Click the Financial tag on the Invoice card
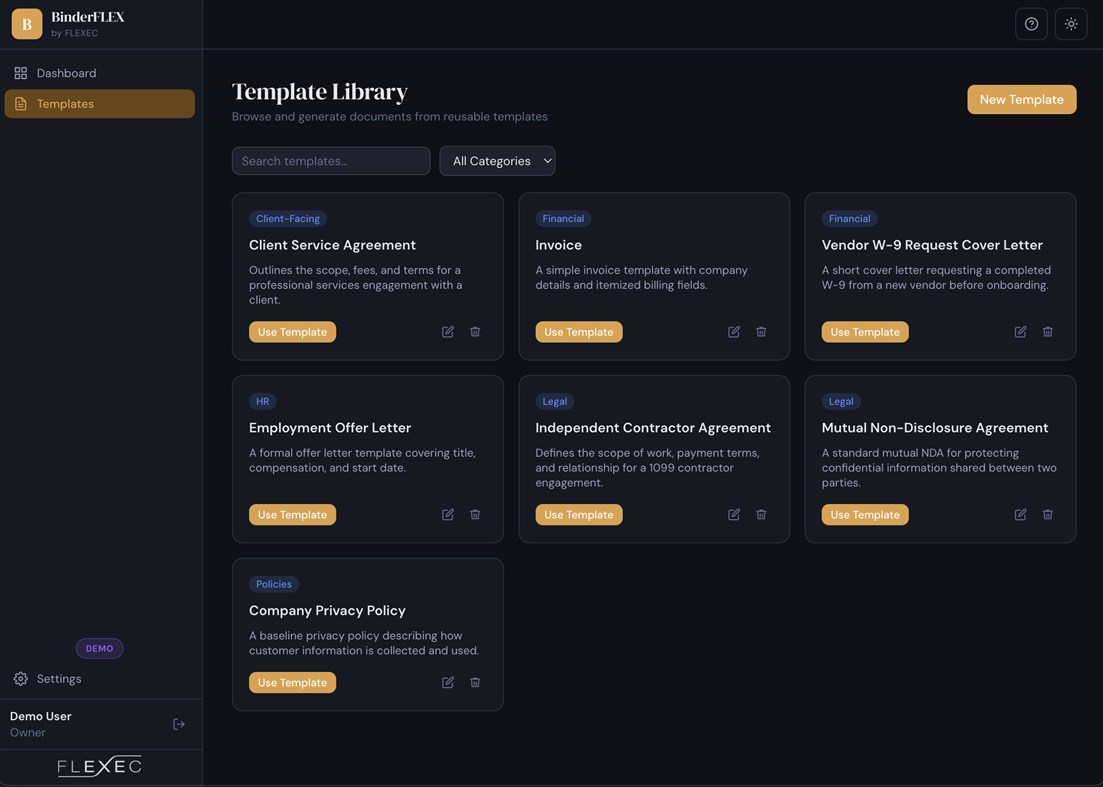Screen dimensions: 1103x787 coord(563,219)
